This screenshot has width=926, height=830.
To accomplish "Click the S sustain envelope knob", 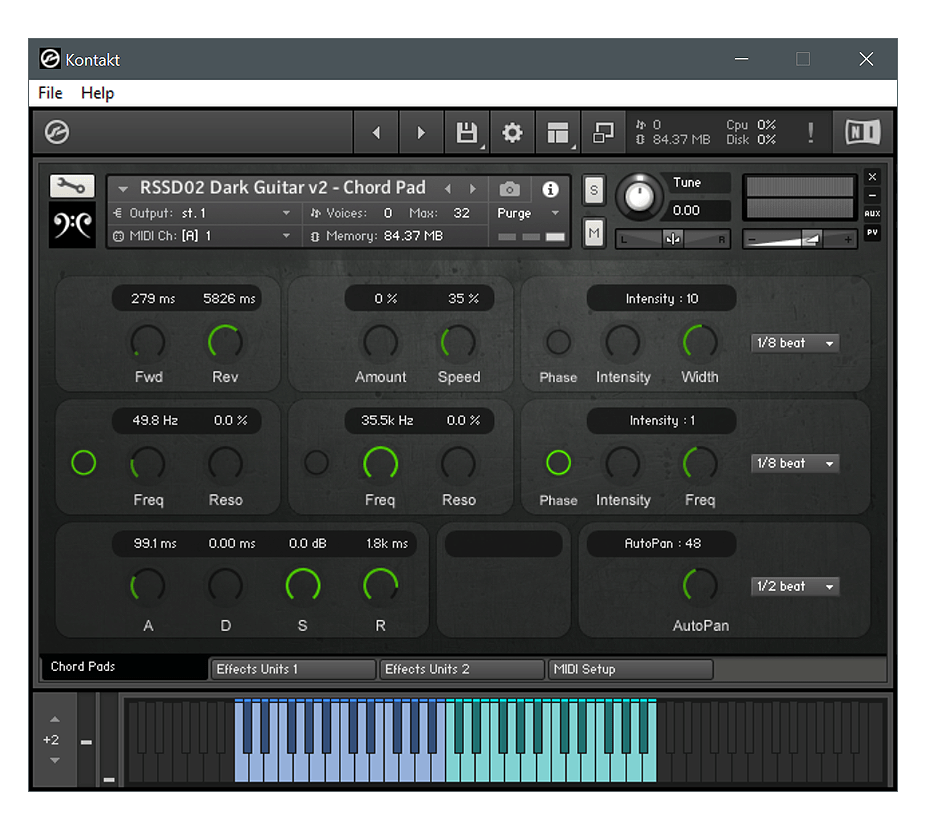I will (303, 586).
